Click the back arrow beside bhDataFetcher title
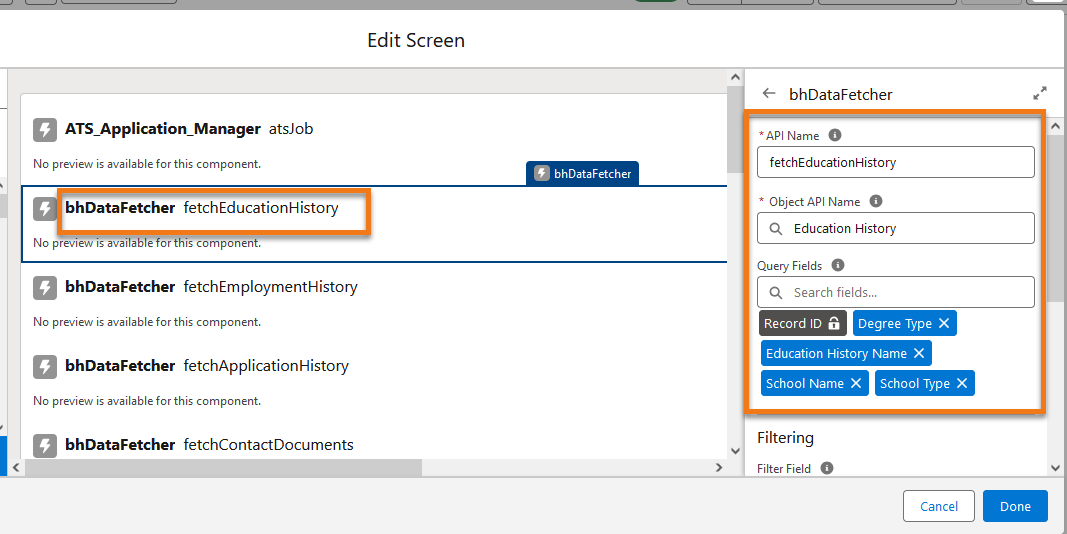This screenshot has height=534, width=1067. point(769,93)
